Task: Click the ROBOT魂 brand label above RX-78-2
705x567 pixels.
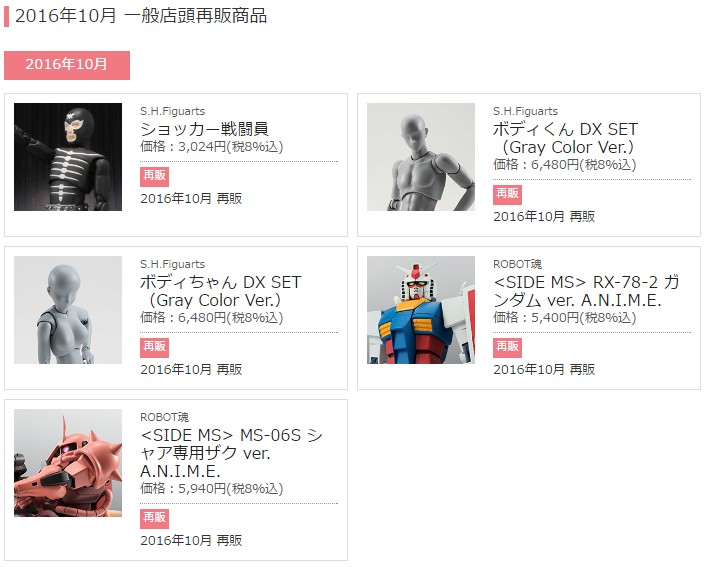Action: 518,264
